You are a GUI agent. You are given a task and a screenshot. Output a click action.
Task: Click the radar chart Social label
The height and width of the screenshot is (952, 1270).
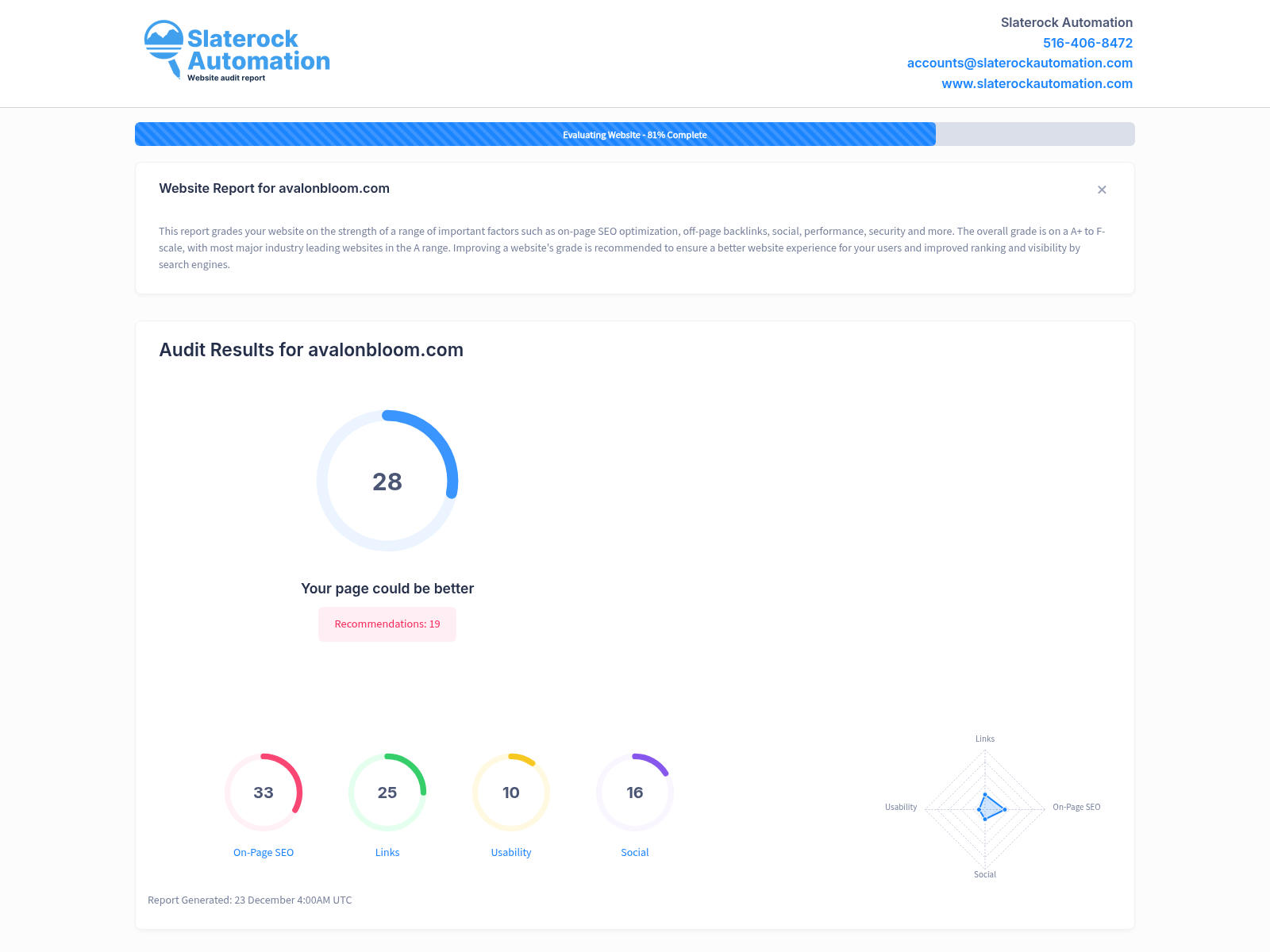(x=985, y=874)
